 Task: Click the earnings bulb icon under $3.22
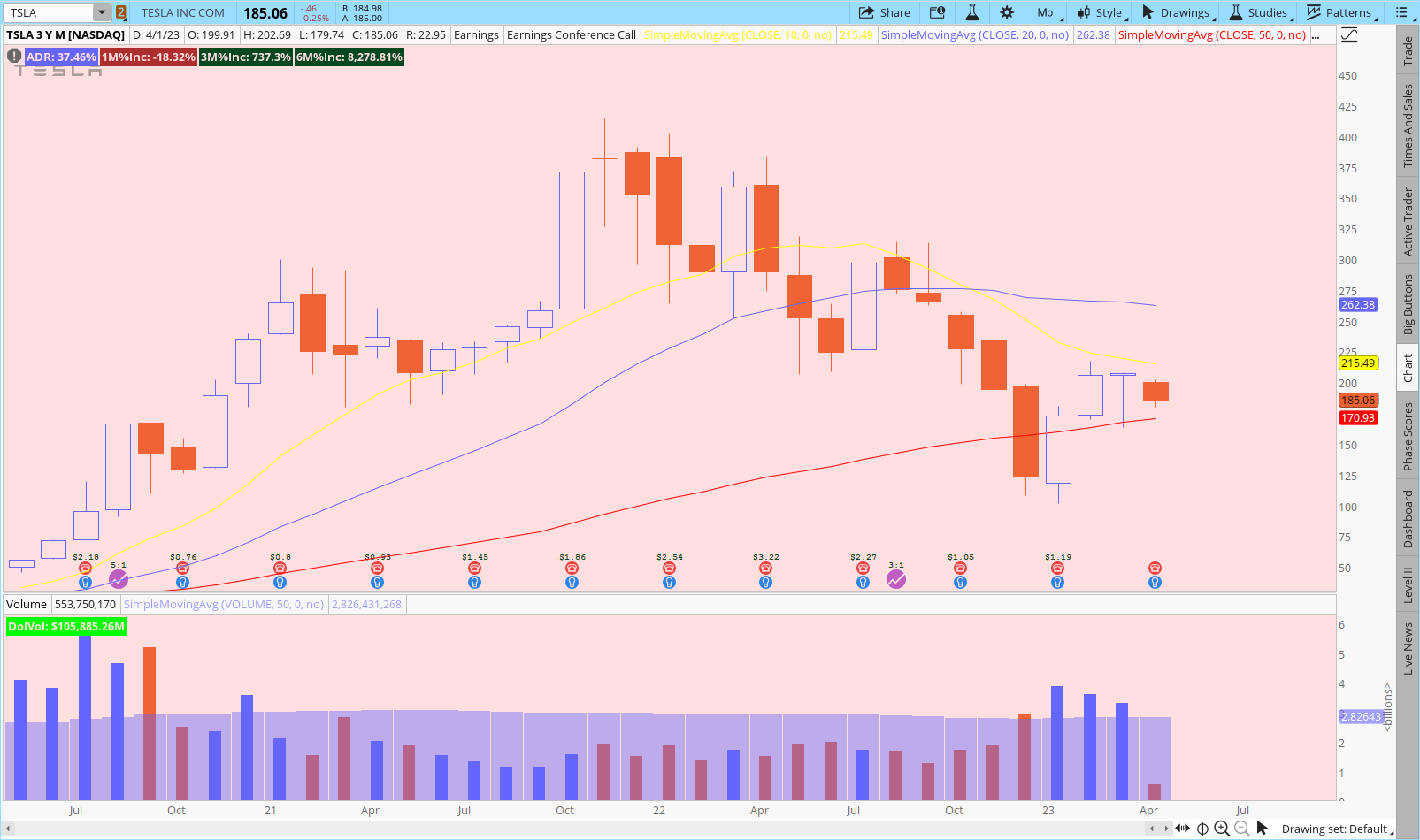click(765, 582)
